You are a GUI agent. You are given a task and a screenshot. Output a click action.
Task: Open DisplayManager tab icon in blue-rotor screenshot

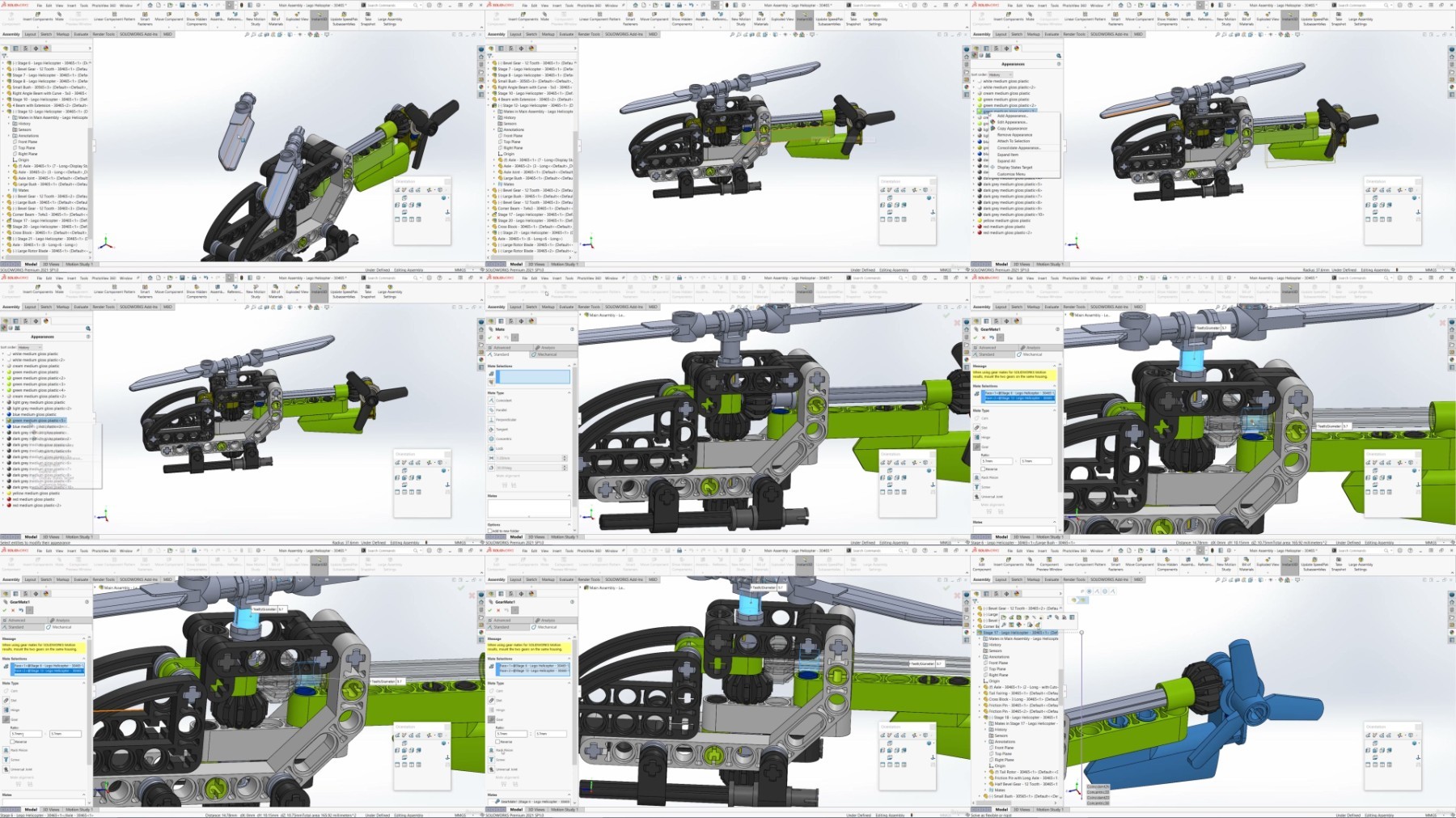(1017, 593)
